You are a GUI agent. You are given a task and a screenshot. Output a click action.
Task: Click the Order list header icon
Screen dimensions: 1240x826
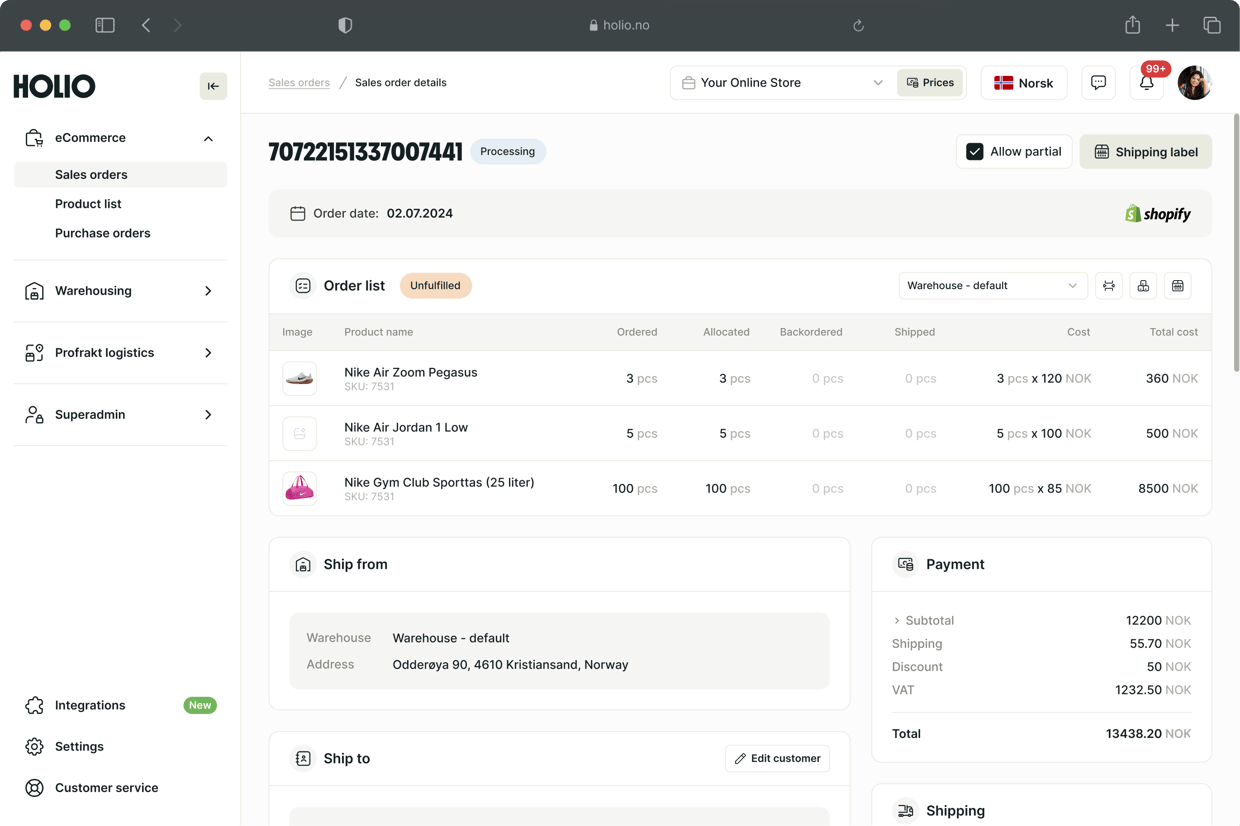point(303,286)
